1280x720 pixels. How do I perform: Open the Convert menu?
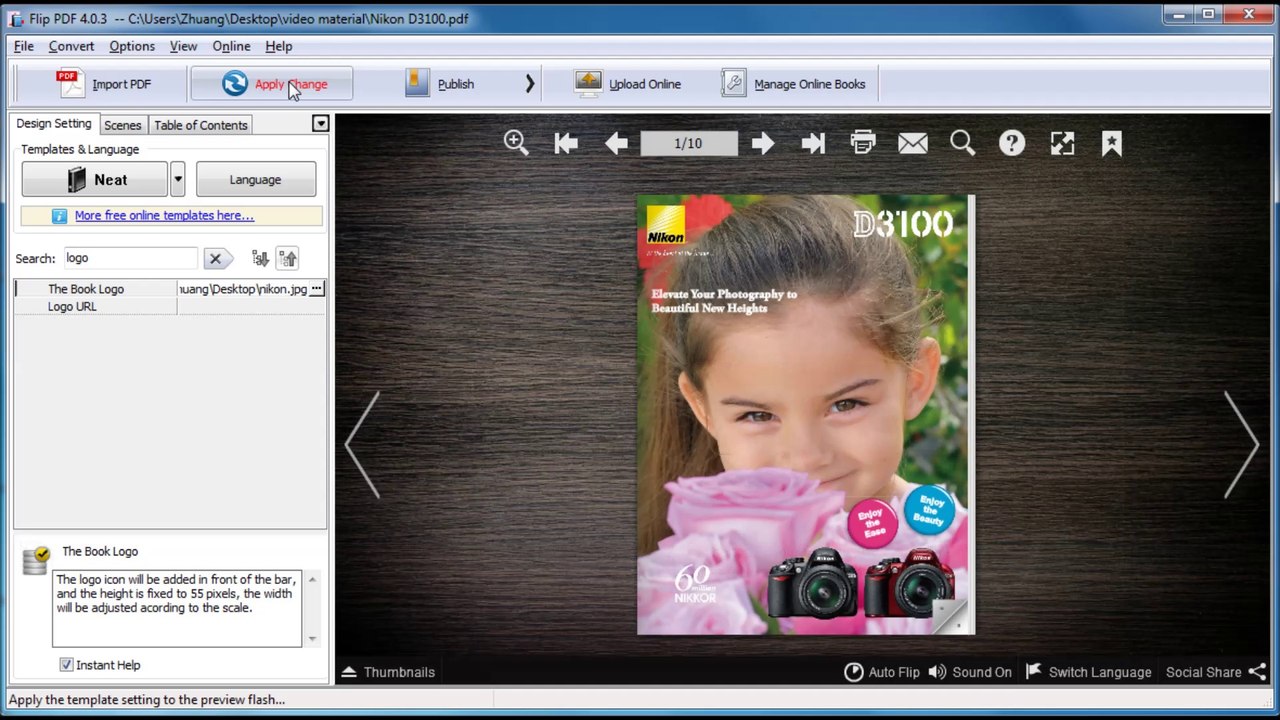coord(71,46)
